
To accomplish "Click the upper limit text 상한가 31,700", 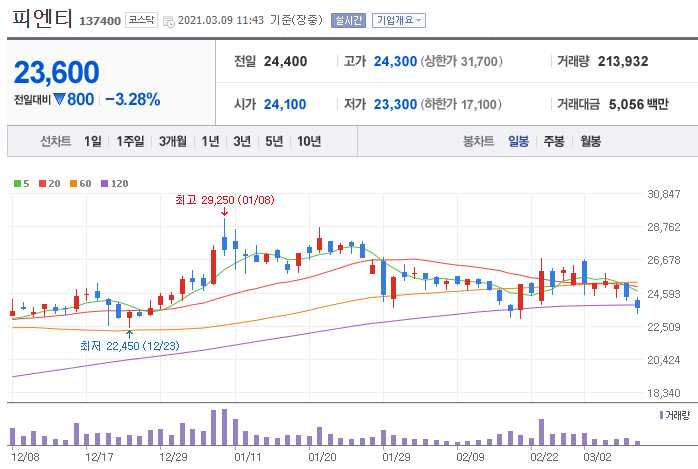I will coord(462,61).
